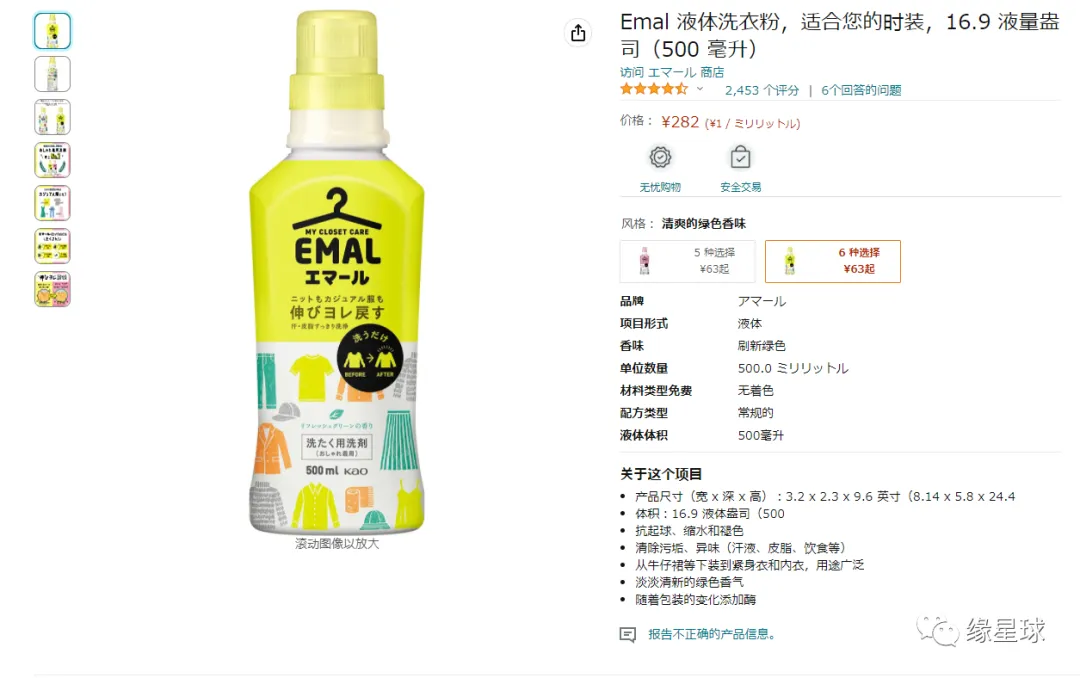Click the share icon above product image
Screen dimensions: 1080x678
(x=578, y=32)
